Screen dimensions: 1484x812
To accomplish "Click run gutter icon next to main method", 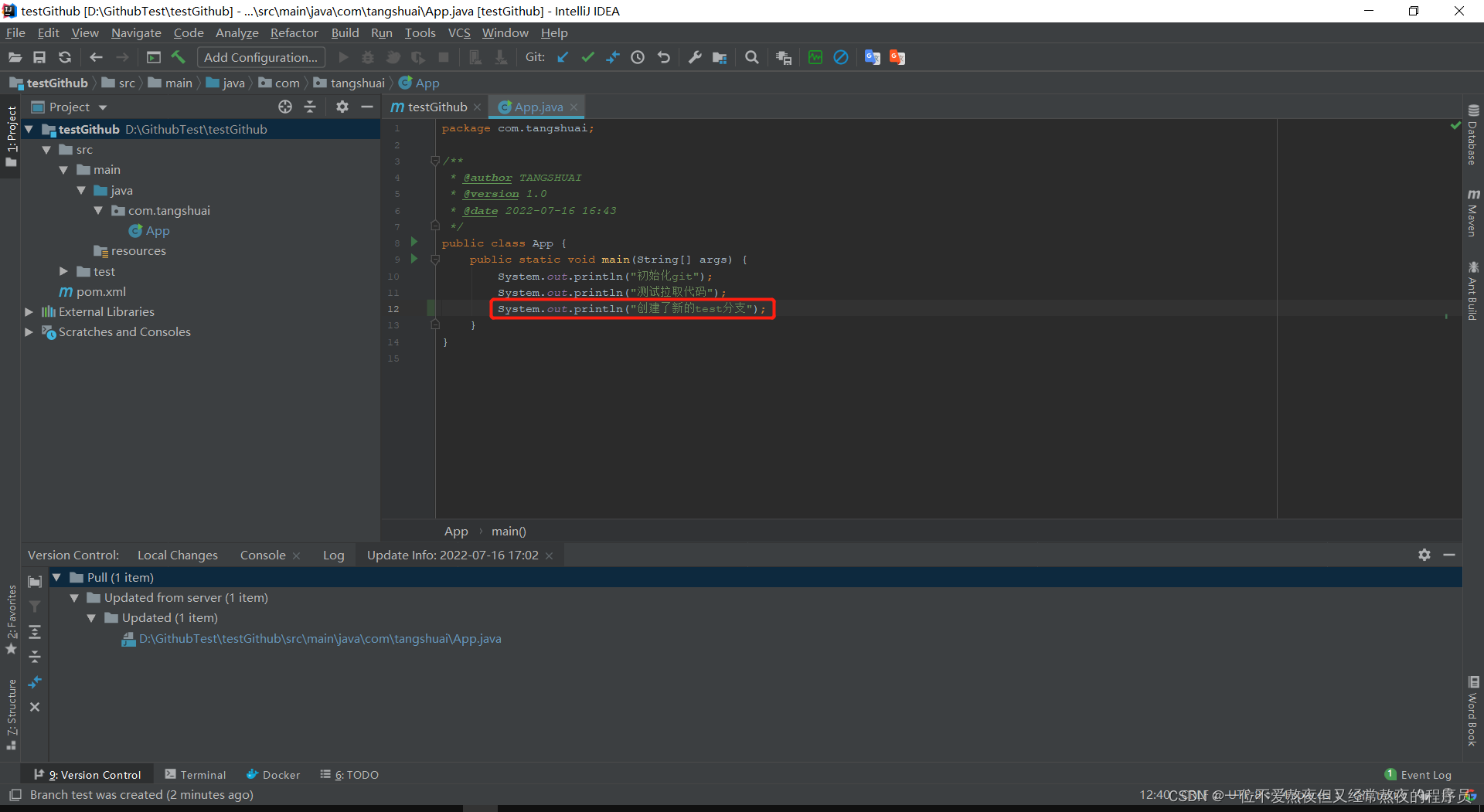I will click(414, 258).
